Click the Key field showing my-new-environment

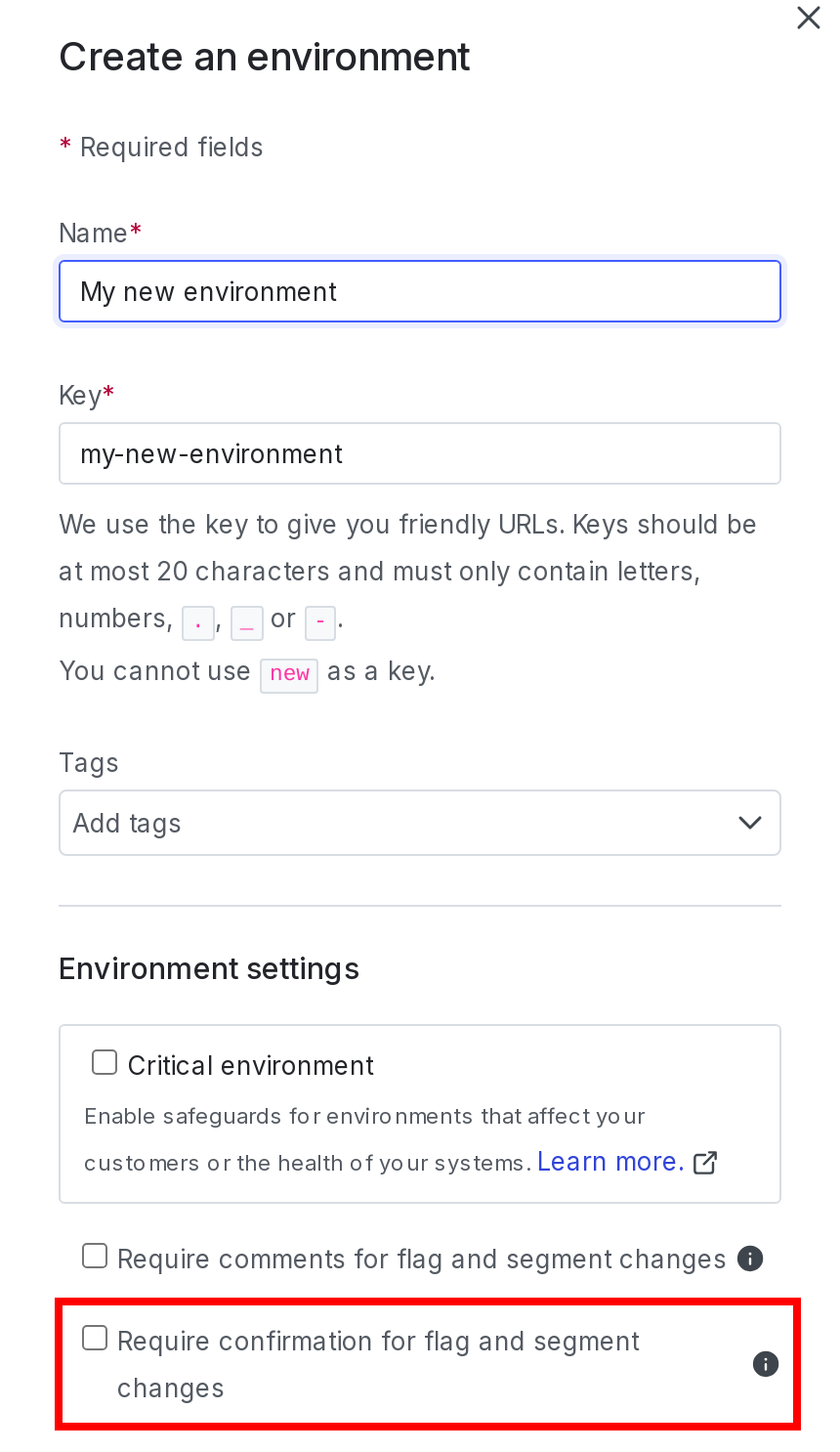point(420,453)
